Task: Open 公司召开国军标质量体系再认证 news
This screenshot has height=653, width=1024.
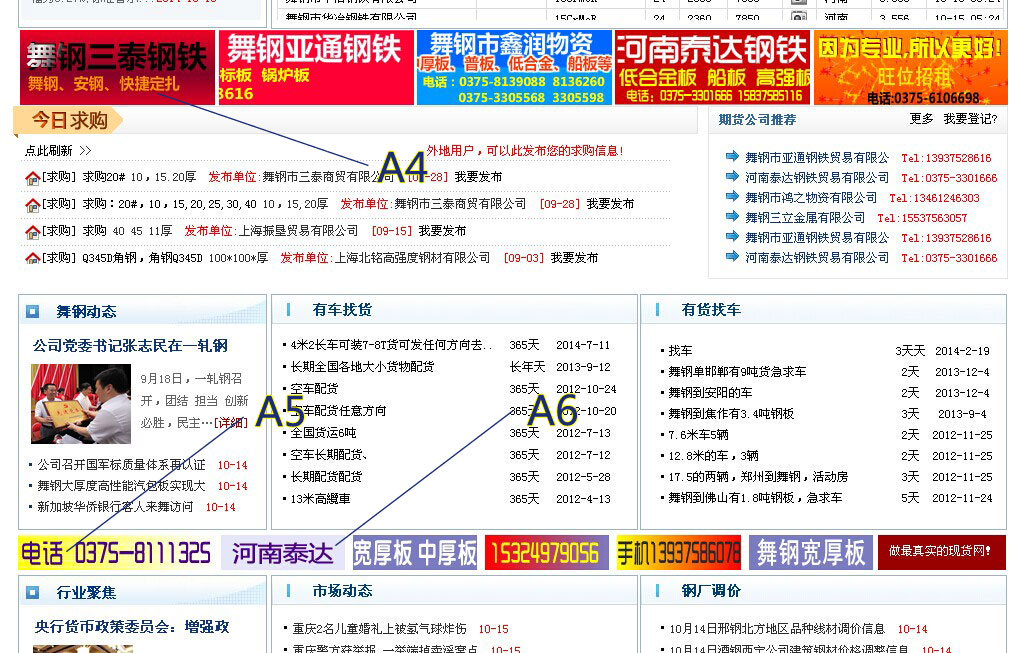Action: tap(121, 465)
